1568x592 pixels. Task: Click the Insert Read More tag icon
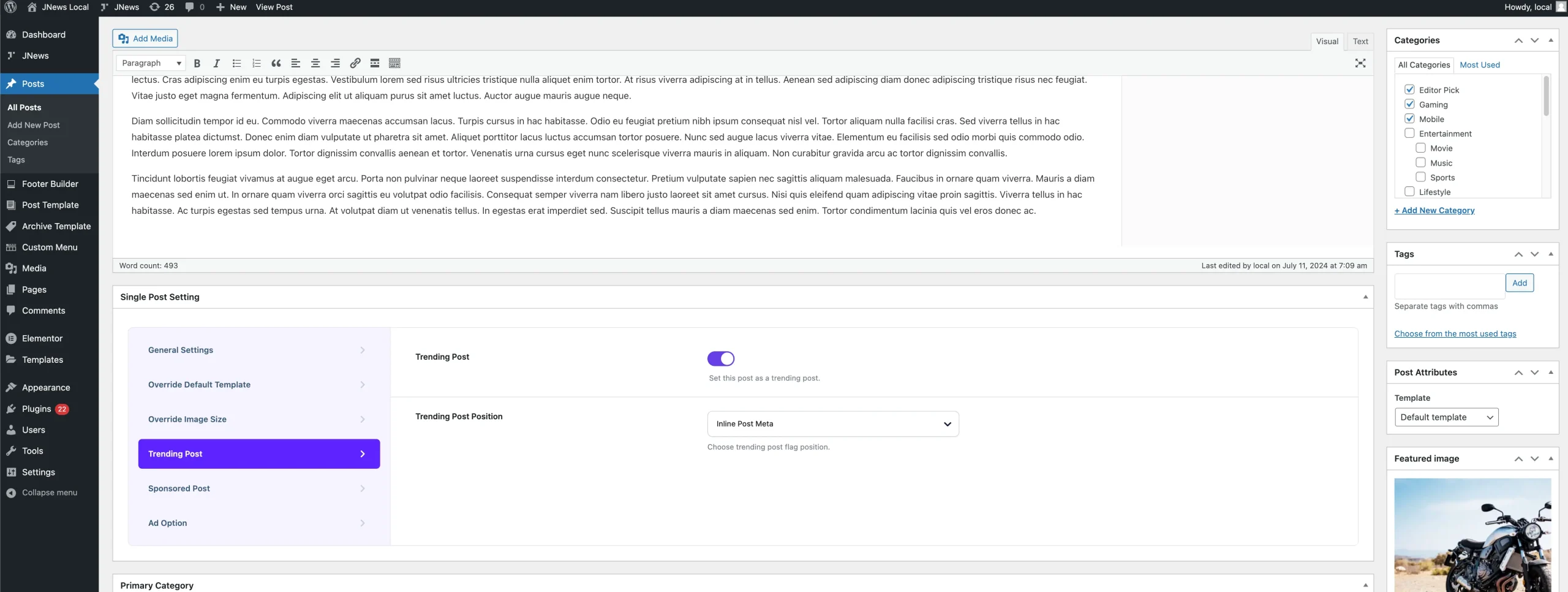coord(375,63)
